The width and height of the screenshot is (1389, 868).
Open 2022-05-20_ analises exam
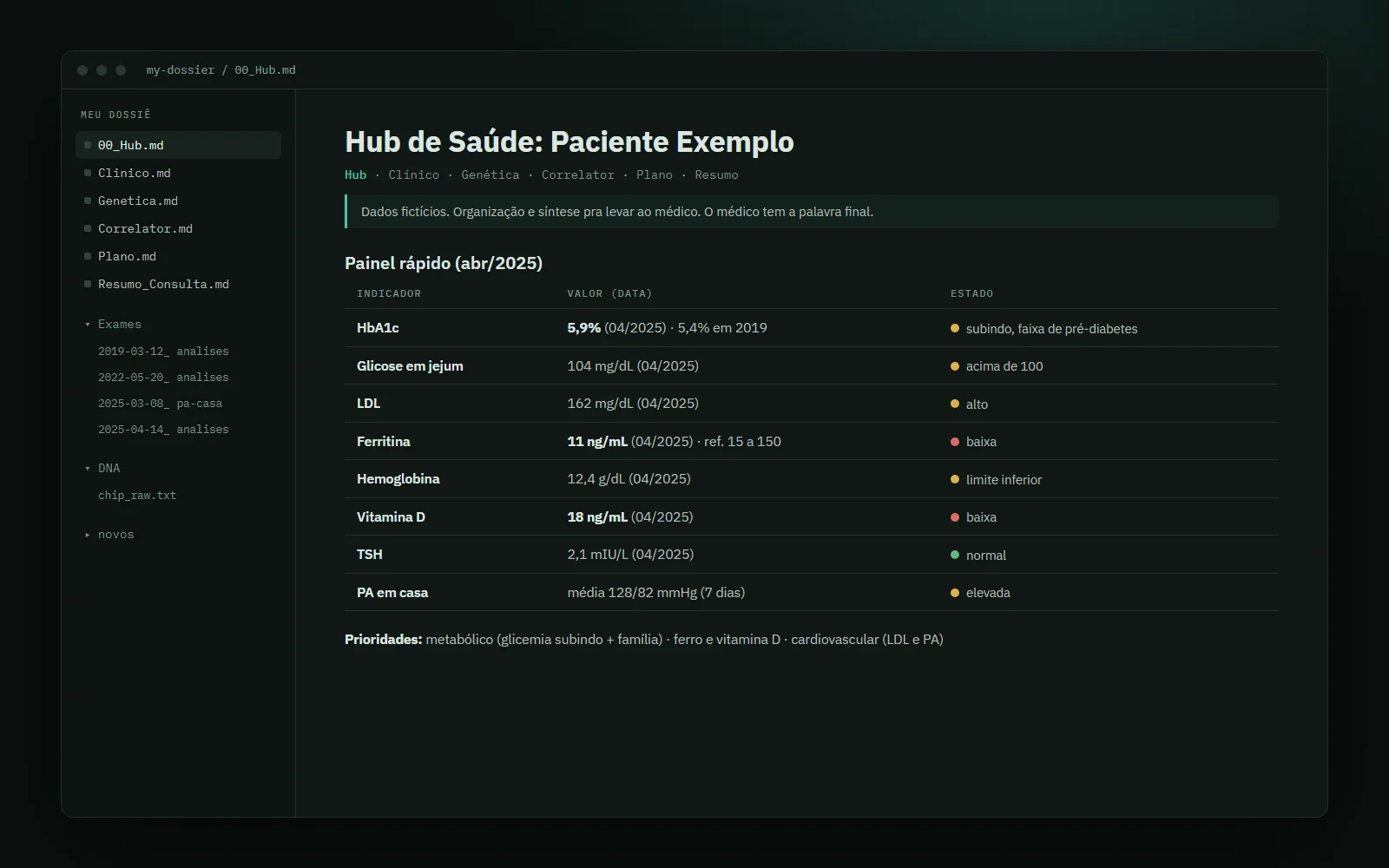pyautogui.click(x=163, y=377)
